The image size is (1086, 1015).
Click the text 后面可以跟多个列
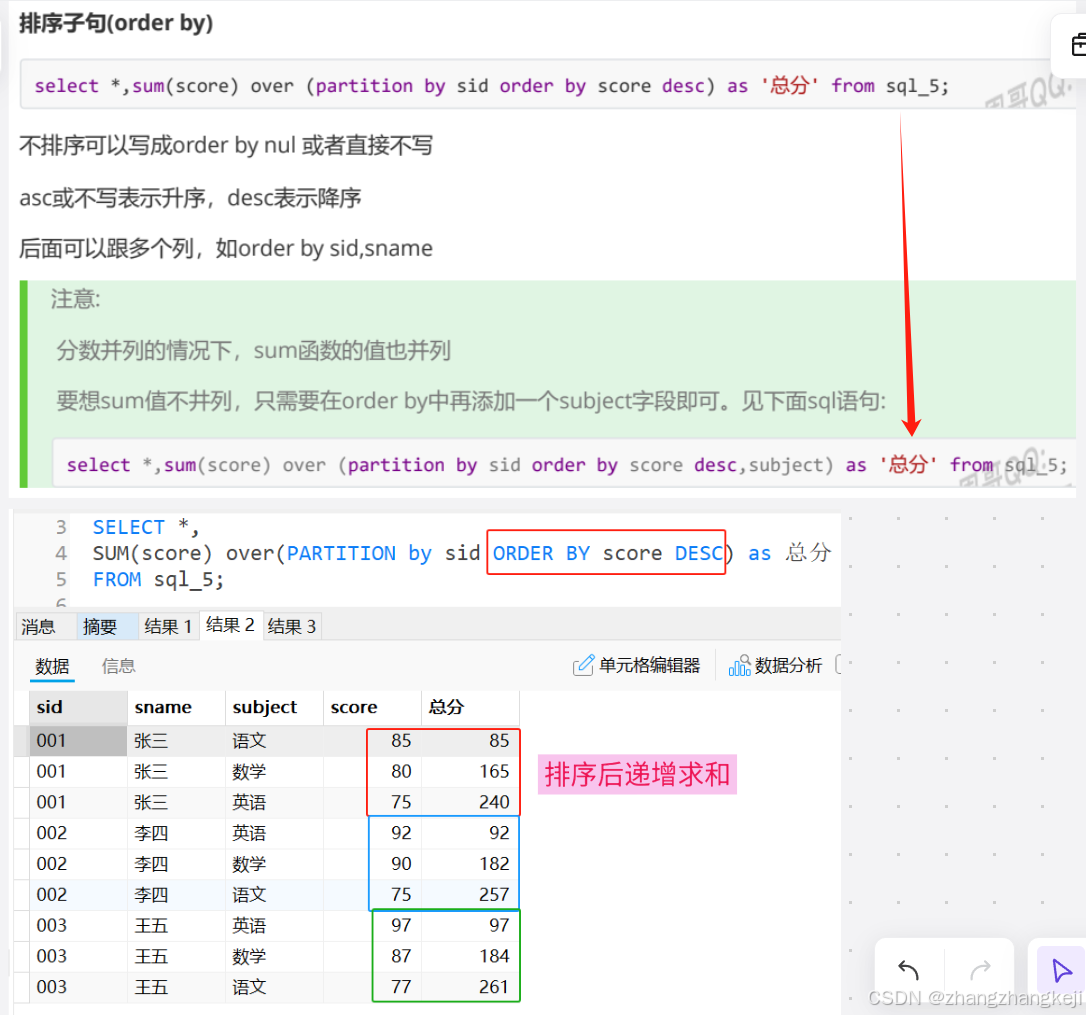pyautogui.click(x=106, y=248)
